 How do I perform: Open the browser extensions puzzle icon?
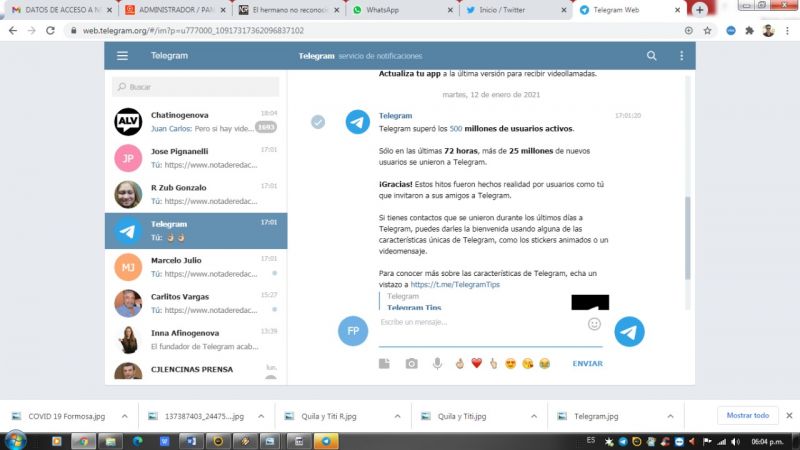pos(749,31)
